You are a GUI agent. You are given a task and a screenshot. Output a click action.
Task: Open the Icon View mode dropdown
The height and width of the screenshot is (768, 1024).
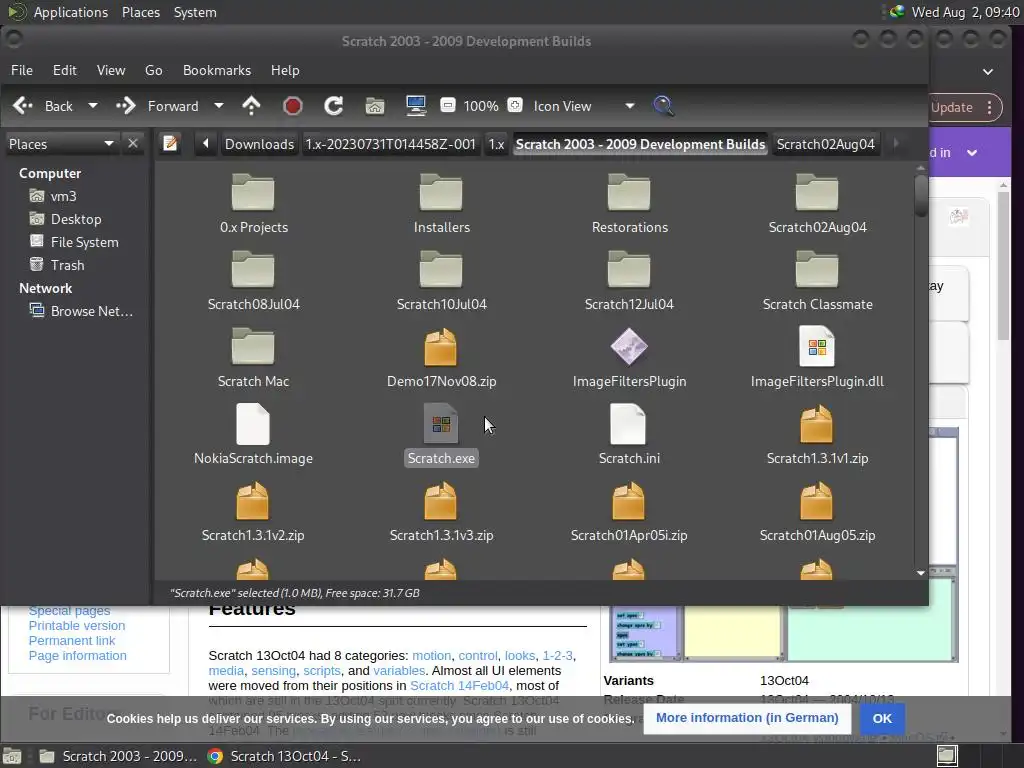coord(584,106)
